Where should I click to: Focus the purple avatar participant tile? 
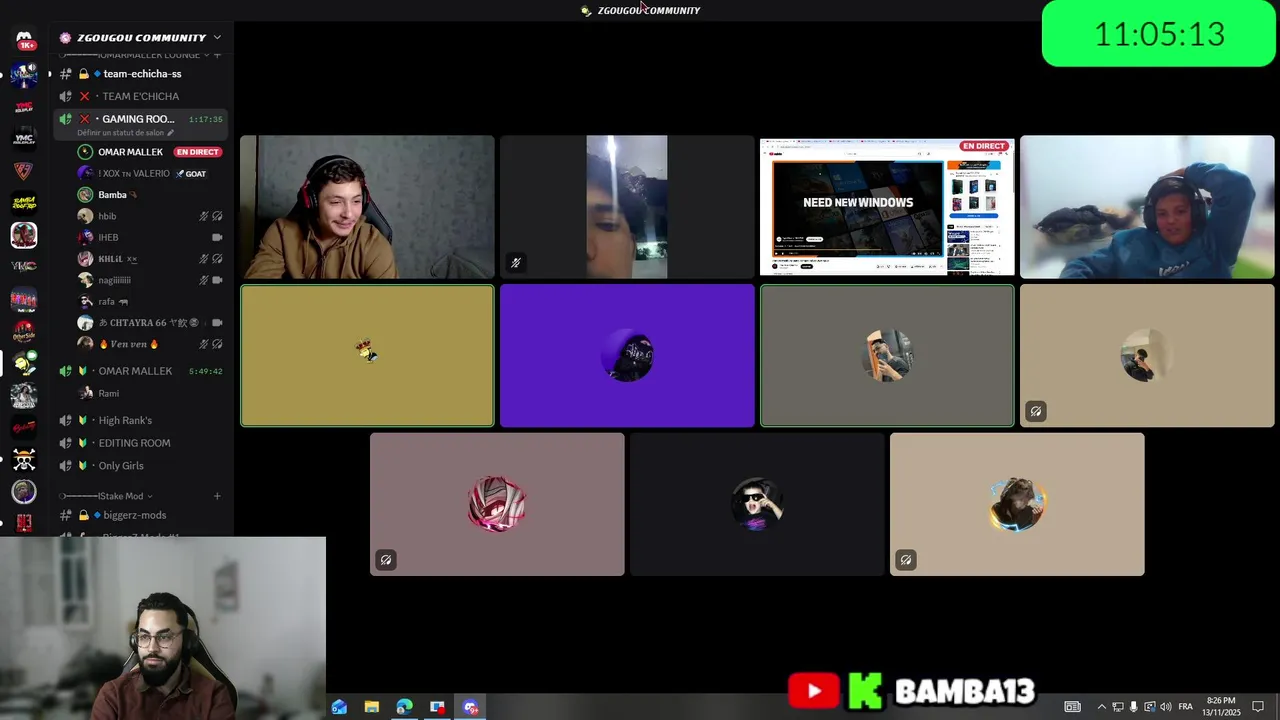(627, 355)
